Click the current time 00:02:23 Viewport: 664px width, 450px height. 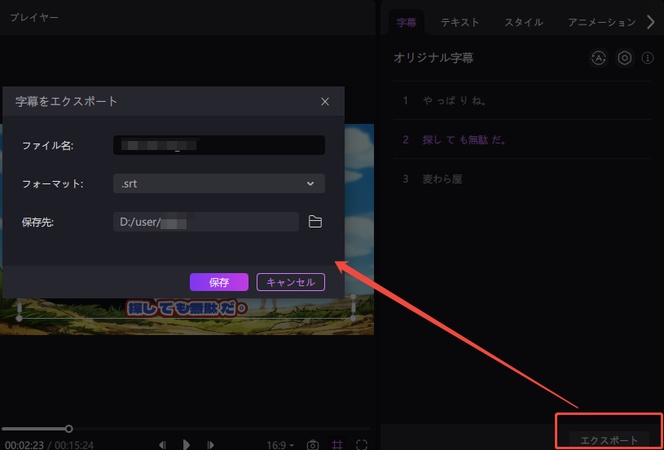pos(25,445)
